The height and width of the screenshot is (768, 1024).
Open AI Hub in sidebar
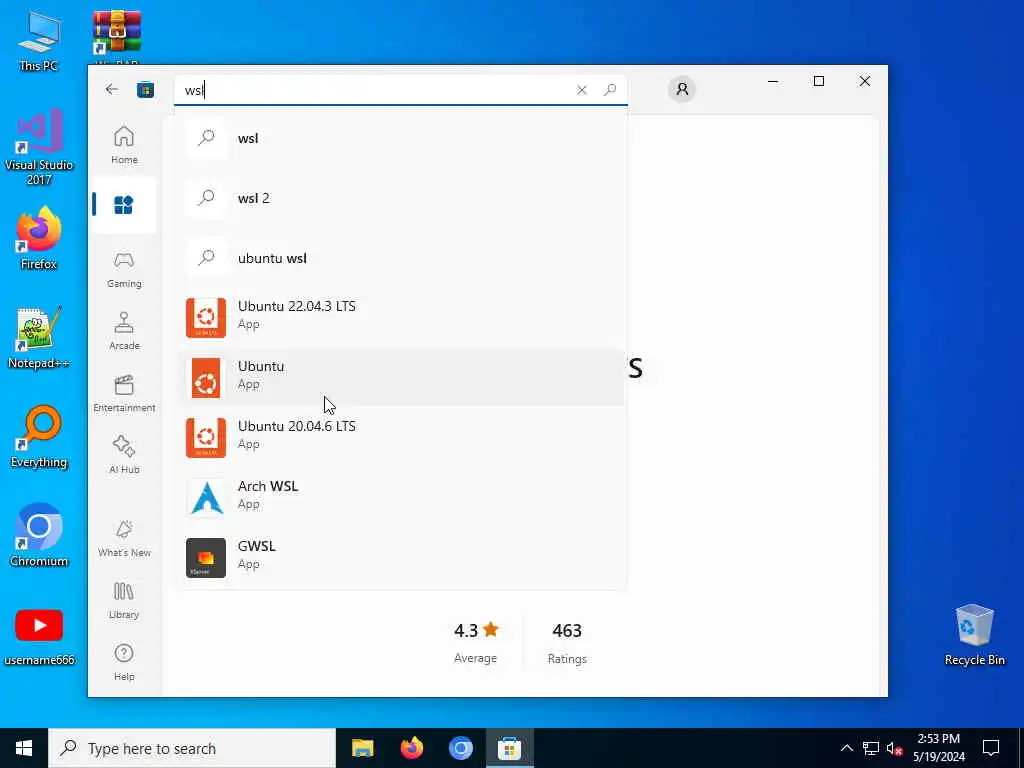[x=124, y=455]
